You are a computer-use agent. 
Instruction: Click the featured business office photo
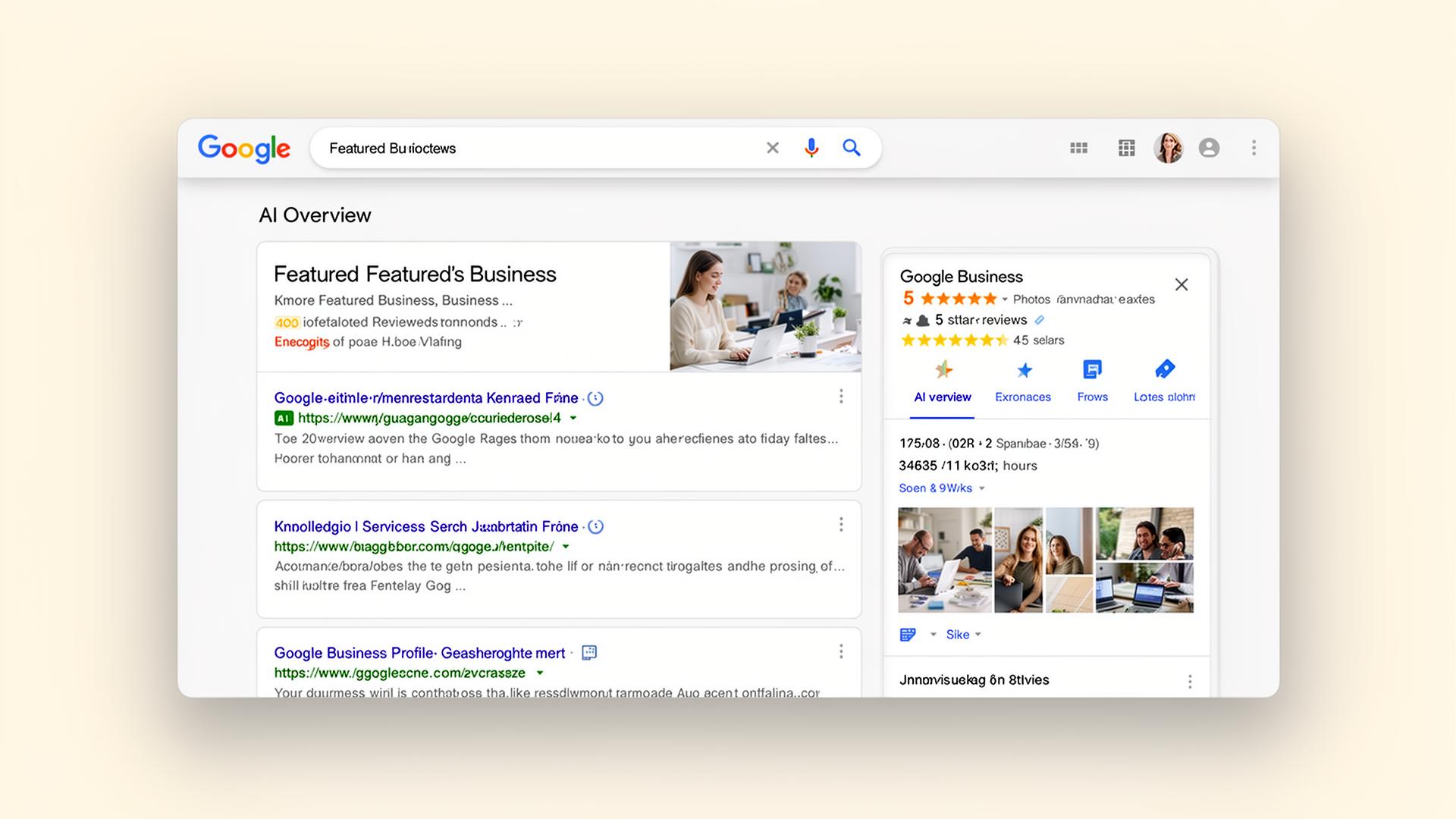click(765, 306)
